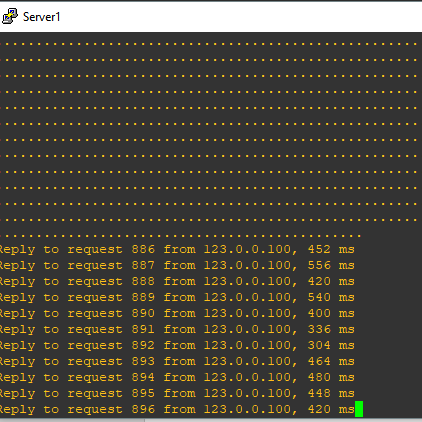
Task: Click the green terminal cursor block
Action: 359,409
